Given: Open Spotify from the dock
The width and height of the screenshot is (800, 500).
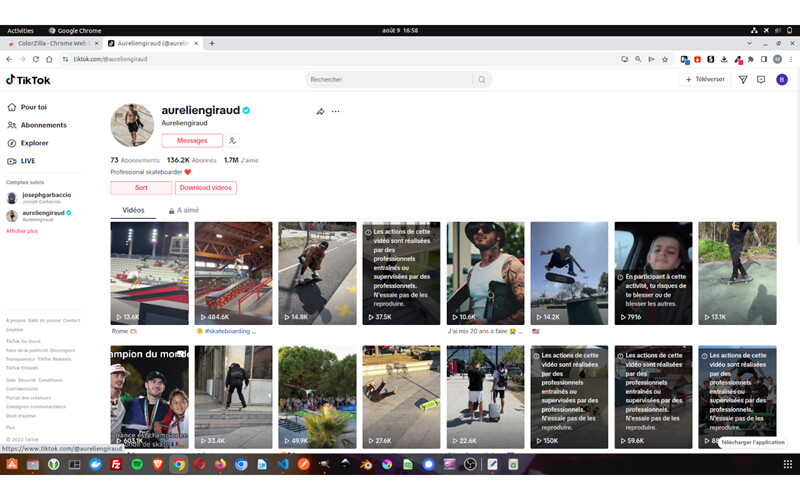Looking at the screenshot, I should [137, 464].
